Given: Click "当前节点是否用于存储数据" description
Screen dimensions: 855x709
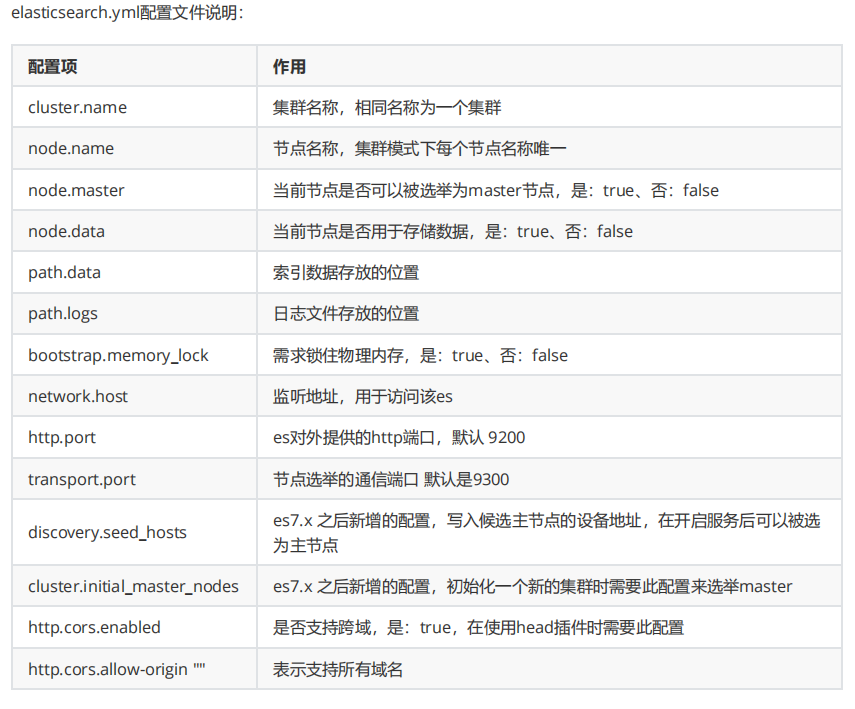Looking at the screenshot, I should click(x=453, y=231).
